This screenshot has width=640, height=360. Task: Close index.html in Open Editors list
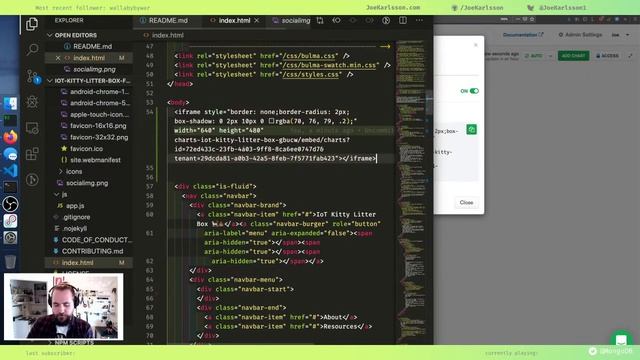point(58,58)
